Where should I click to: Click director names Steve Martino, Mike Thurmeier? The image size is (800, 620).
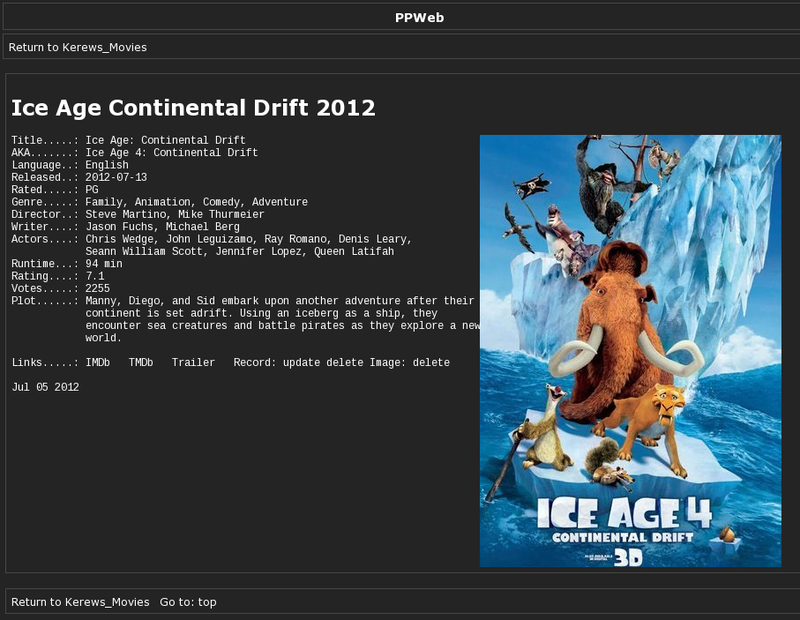(175, 214)
